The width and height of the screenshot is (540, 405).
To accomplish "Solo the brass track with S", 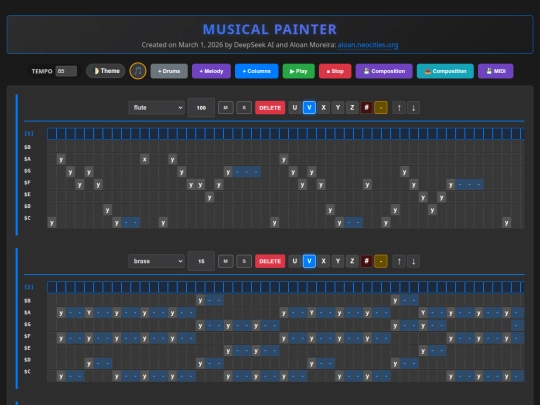I will pos(244,261).
